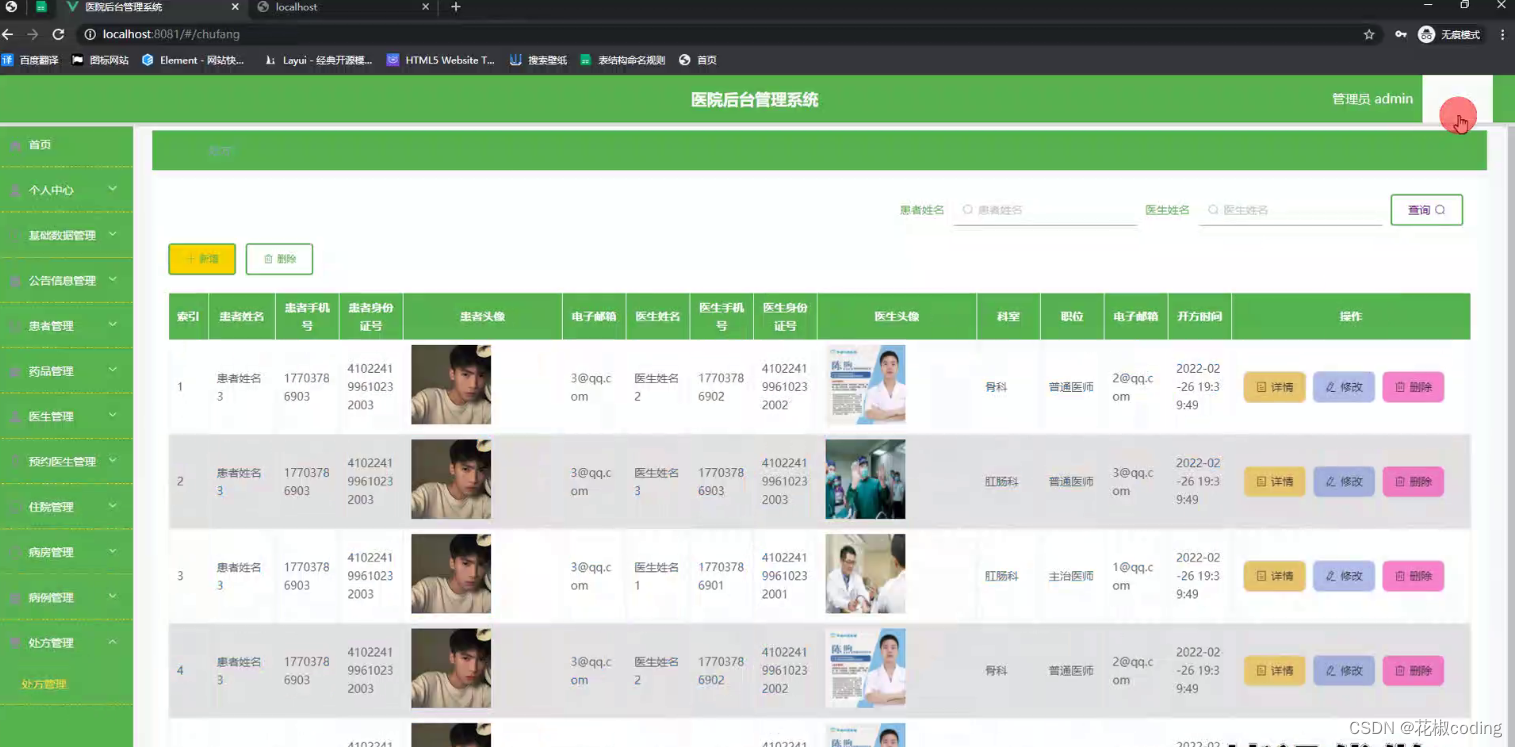The image size is (1517, 747).
Task: Click the 患者姓名 search input
Action: 1045,210
